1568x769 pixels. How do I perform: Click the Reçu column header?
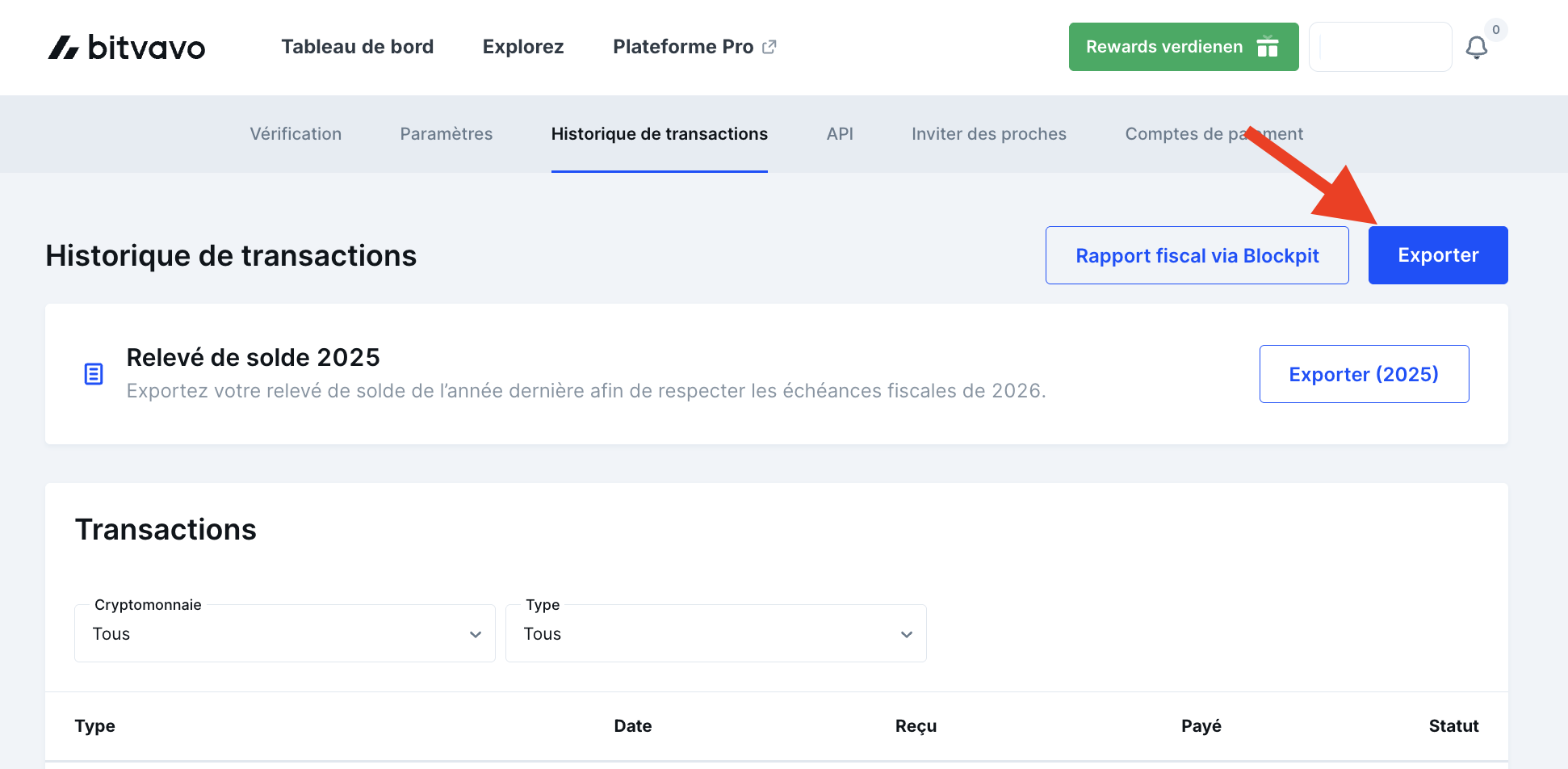click(916, 726)
